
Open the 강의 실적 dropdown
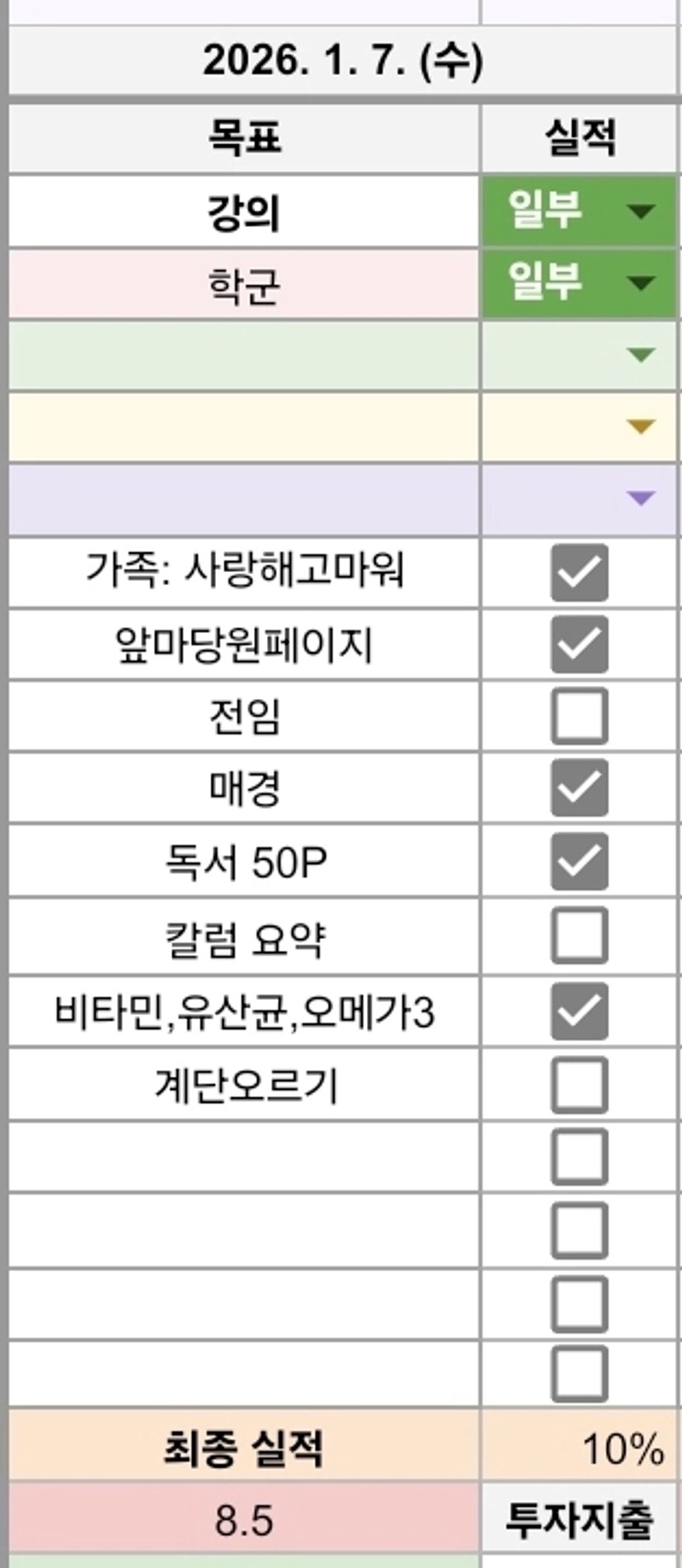(x=640, y=211)
